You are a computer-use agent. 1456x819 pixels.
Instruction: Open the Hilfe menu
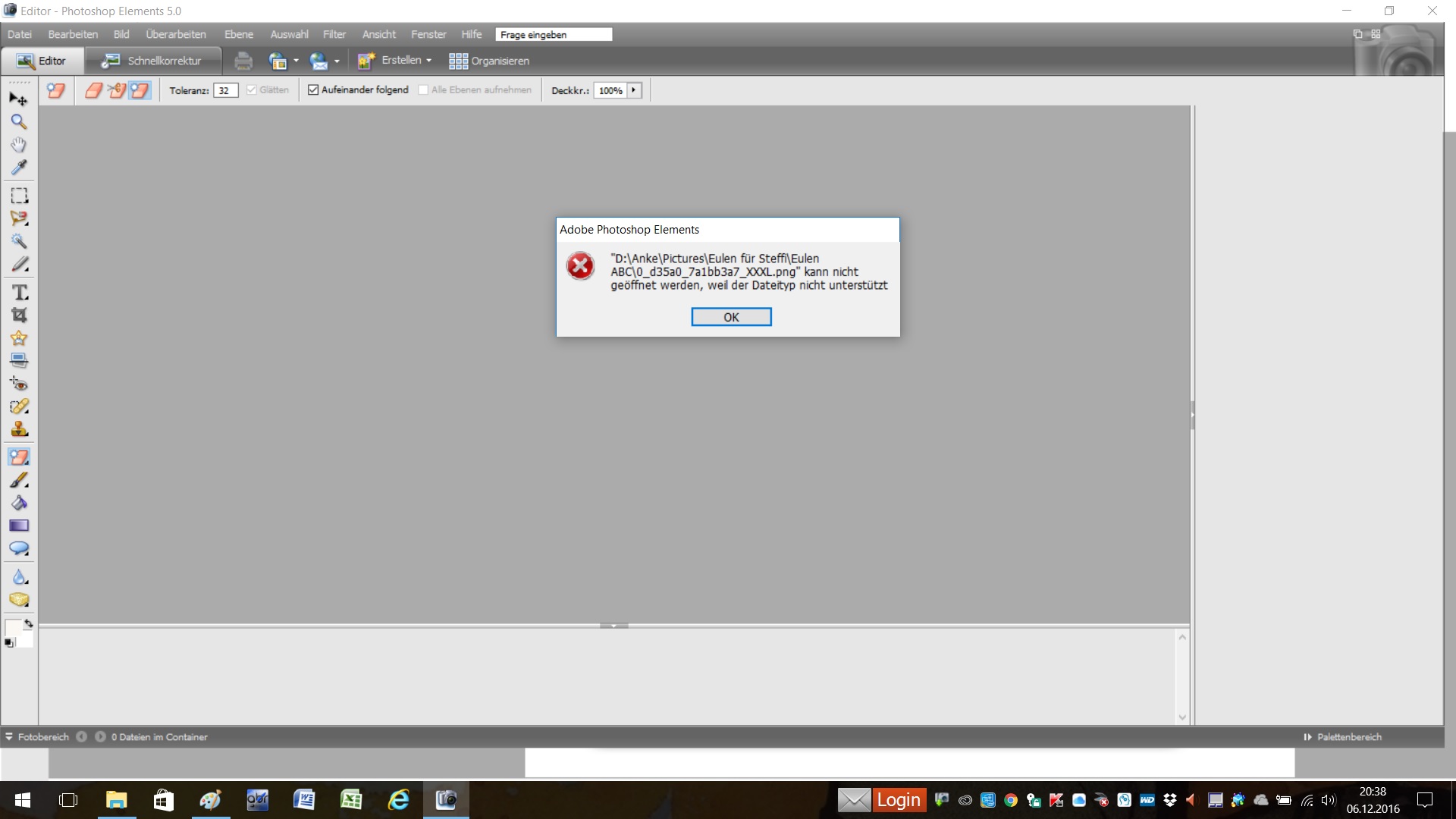472,34
